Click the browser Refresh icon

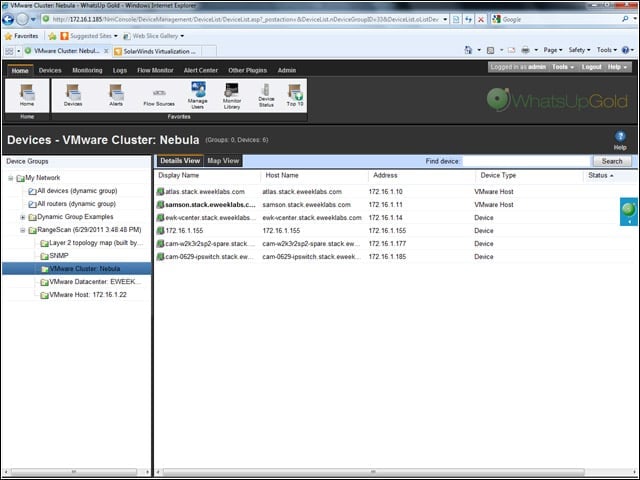tap(468, 19)
